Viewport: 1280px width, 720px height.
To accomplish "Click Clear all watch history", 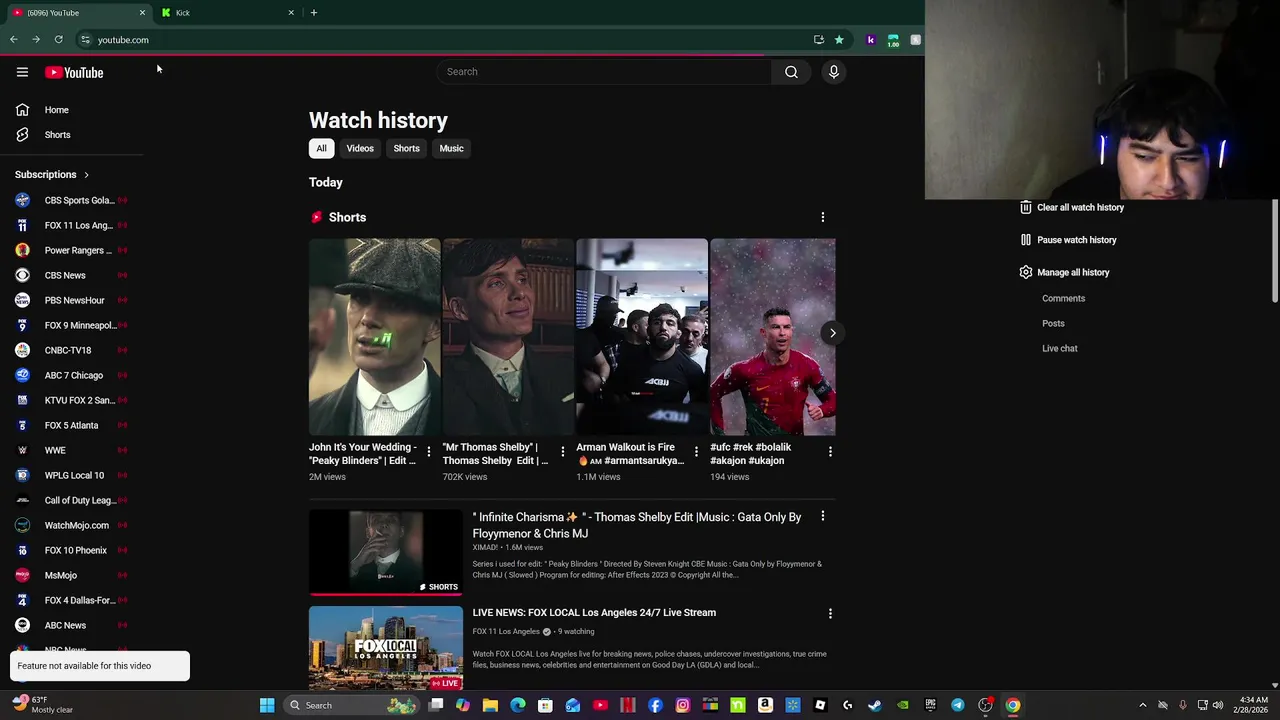I will coord(1080,207).
